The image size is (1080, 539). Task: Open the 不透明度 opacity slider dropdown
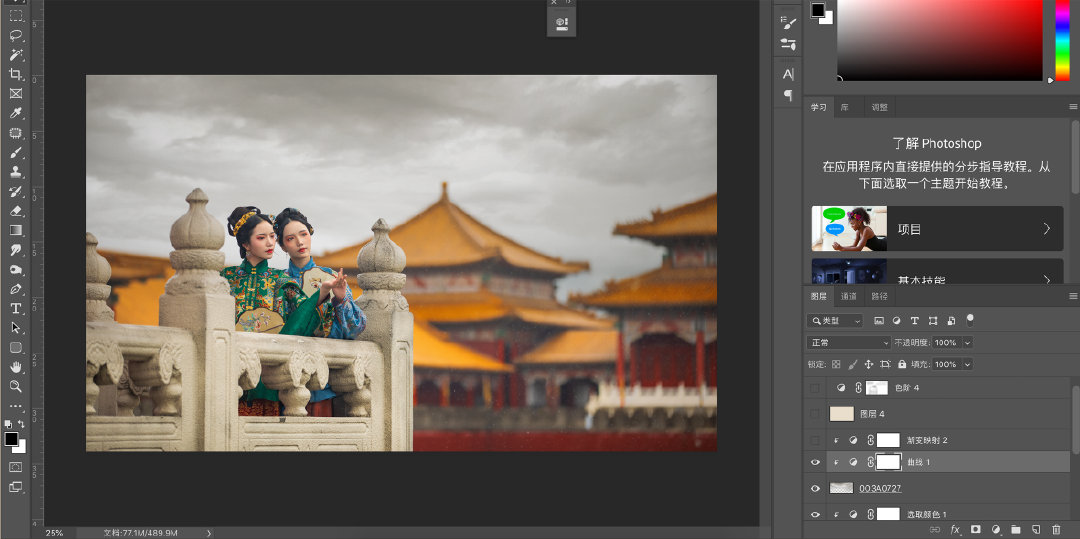click(x=968, y=342)
